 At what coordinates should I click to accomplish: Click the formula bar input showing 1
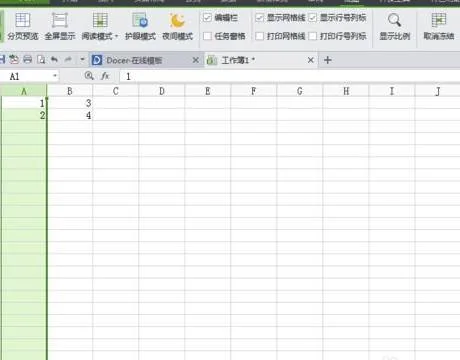[289, 76]
